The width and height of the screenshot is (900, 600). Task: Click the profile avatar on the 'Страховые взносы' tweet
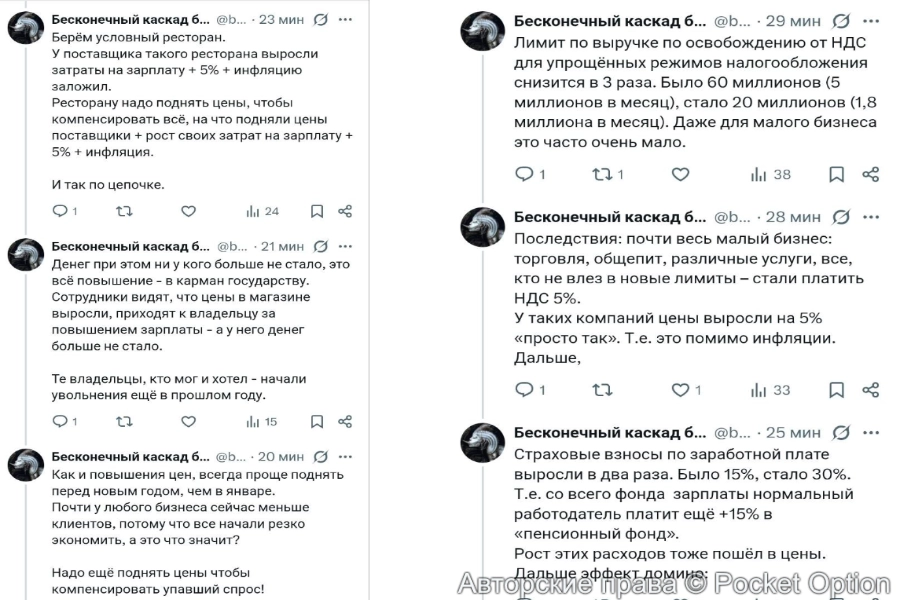point(482,443)
